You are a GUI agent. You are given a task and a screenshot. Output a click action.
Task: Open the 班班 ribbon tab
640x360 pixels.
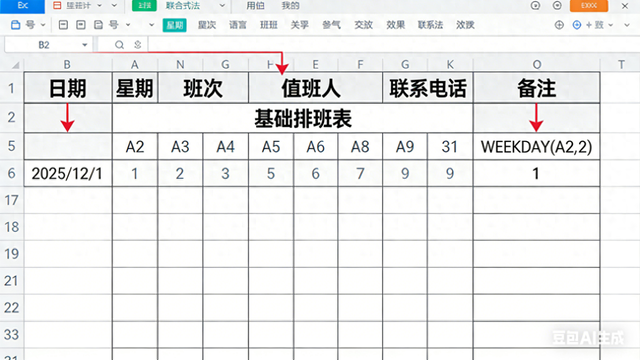[269, 25]
